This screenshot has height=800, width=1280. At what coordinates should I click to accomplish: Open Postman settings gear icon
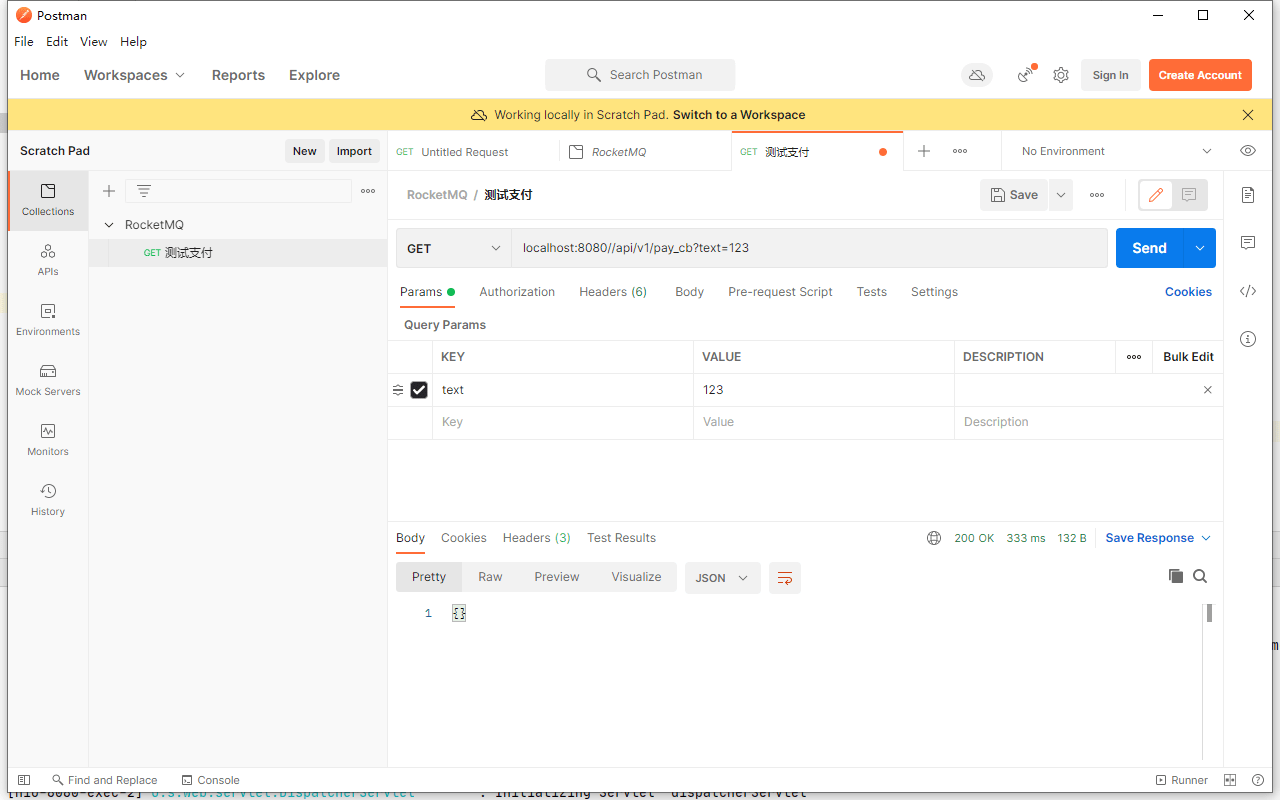pyautogui.click(x=1061, y=75)
